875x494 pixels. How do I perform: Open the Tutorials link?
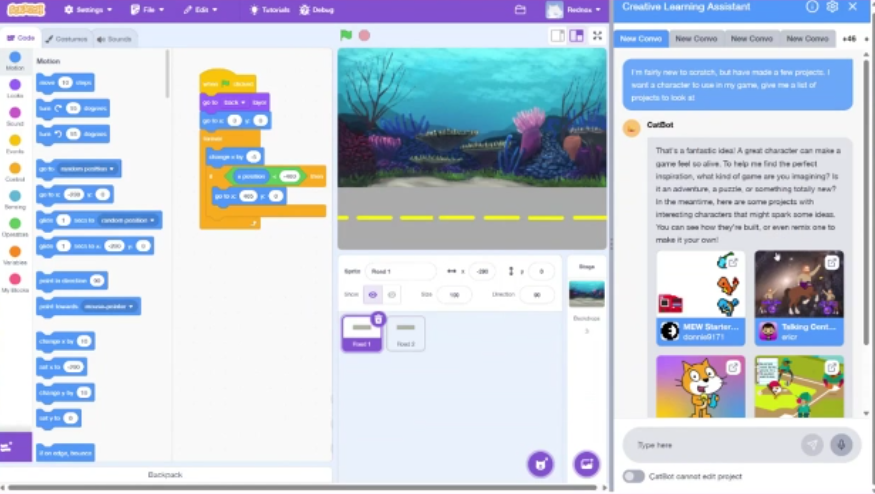point(269,9)
